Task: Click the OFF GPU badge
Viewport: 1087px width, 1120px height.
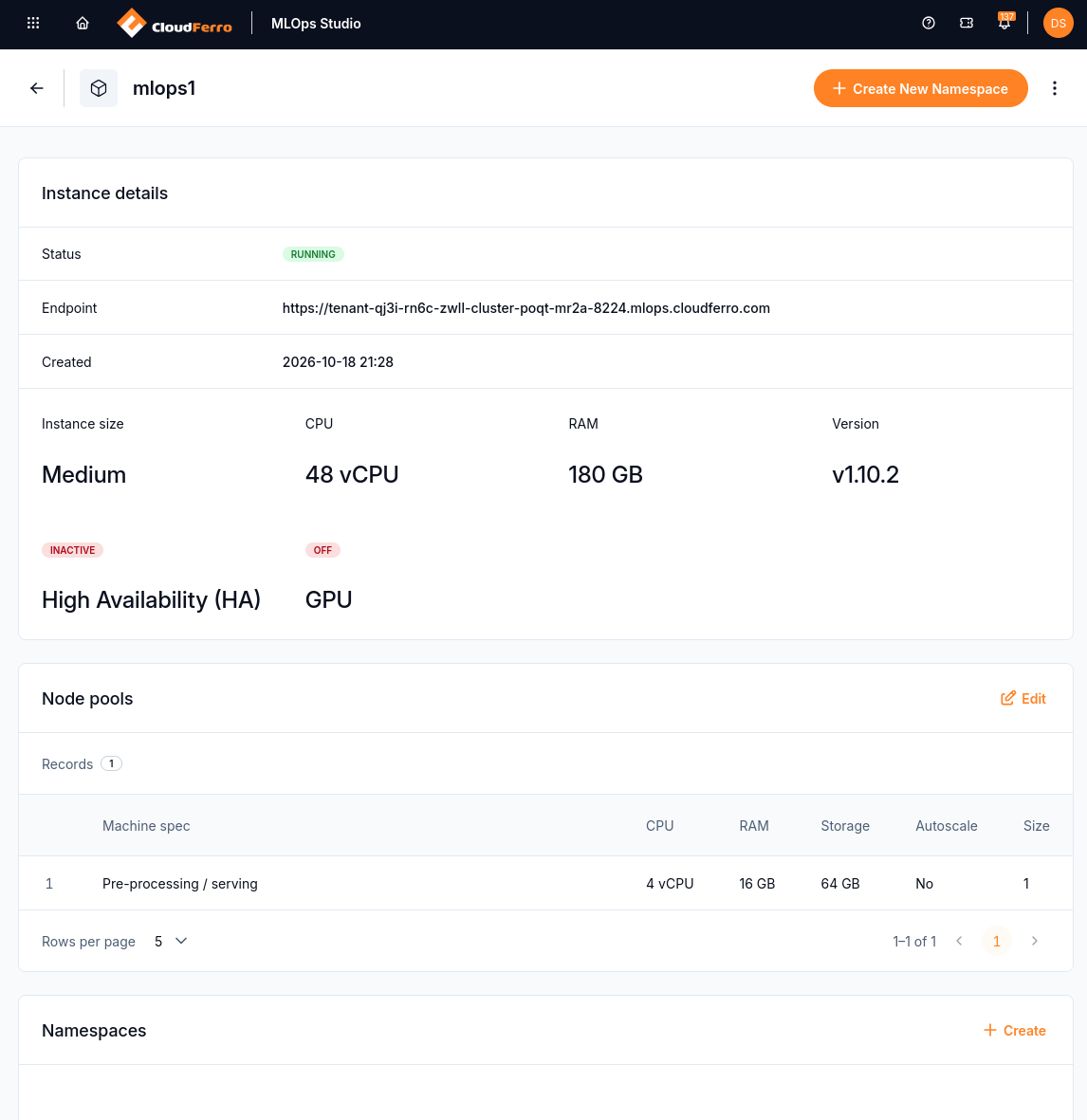Action: tap(322, 550)
